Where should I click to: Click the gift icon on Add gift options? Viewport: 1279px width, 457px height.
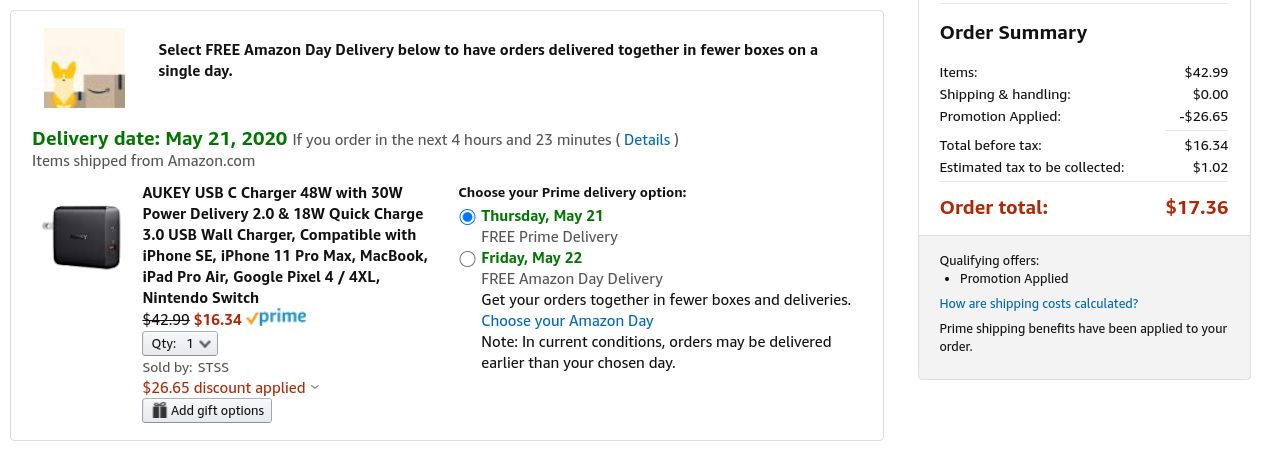point(158,410)
